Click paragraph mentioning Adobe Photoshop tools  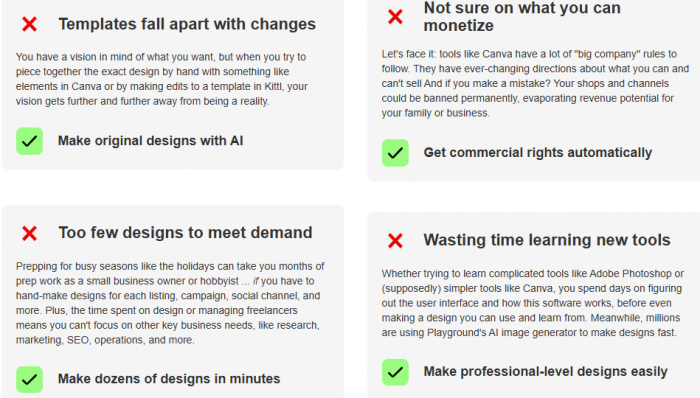click(533, 303)
